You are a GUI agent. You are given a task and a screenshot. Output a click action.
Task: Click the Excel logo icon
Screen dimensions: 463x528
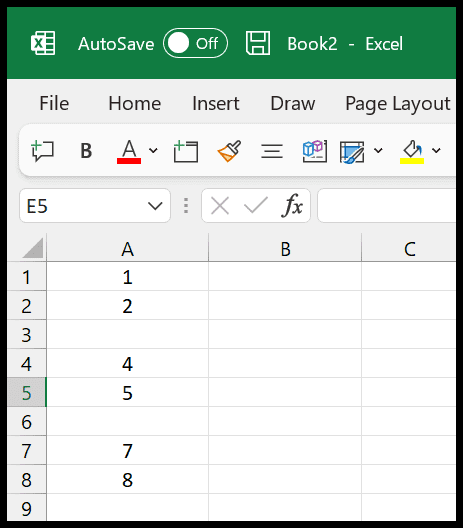pyautogui.click(x=43, y=43)
